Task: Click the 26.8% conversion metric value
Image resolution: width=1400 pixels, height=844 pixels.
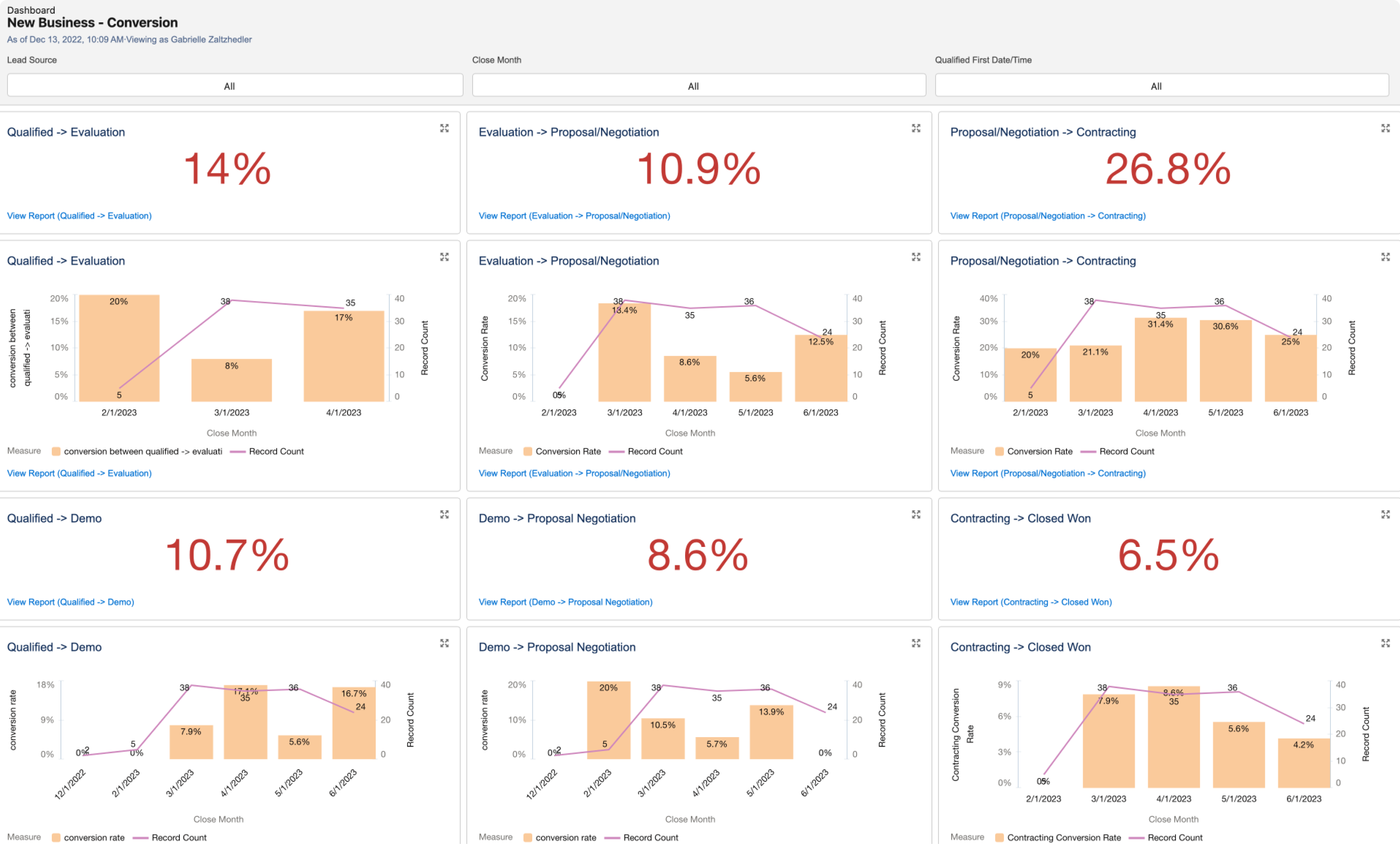Action: coord(1168,169)
